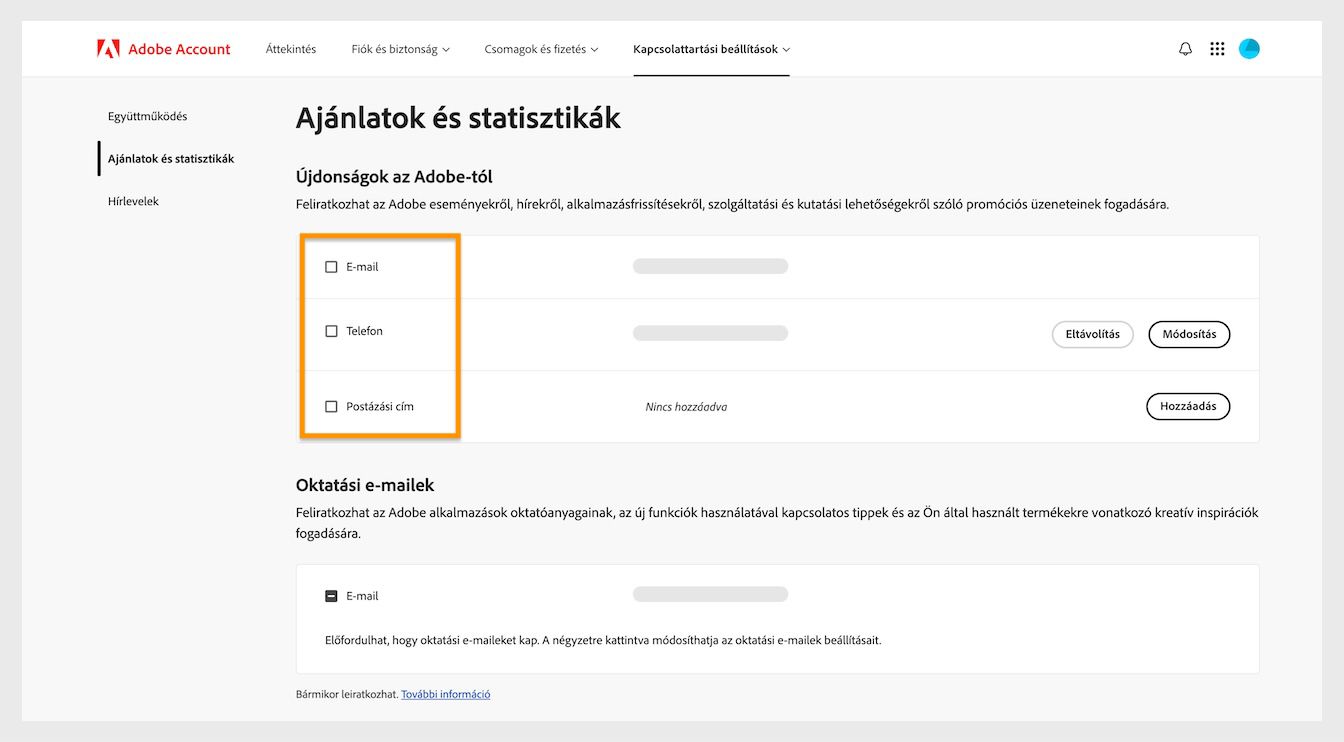Check the Telefon checkbox
1344x742 pixels.
(331, 330)
